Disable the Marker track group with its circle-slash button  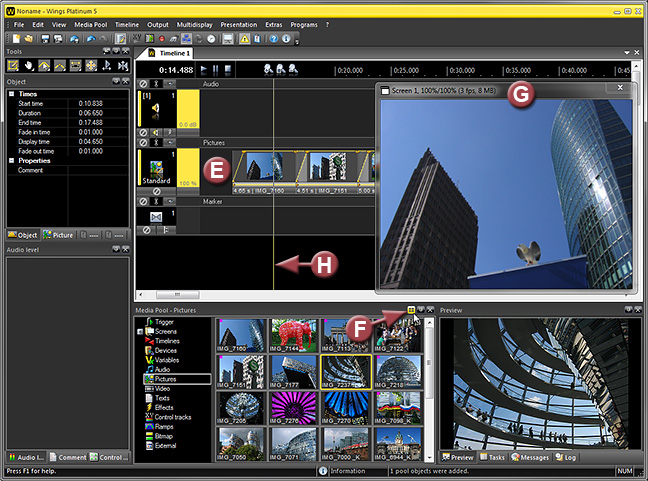click(x=143, y=202)
